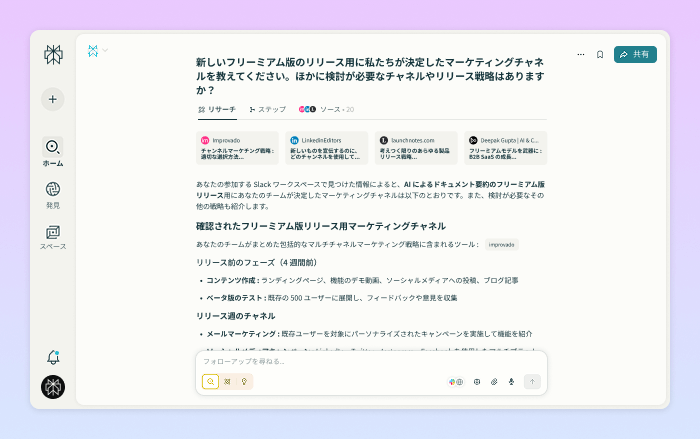Click the microphone dictation icon

coord(511,381)
